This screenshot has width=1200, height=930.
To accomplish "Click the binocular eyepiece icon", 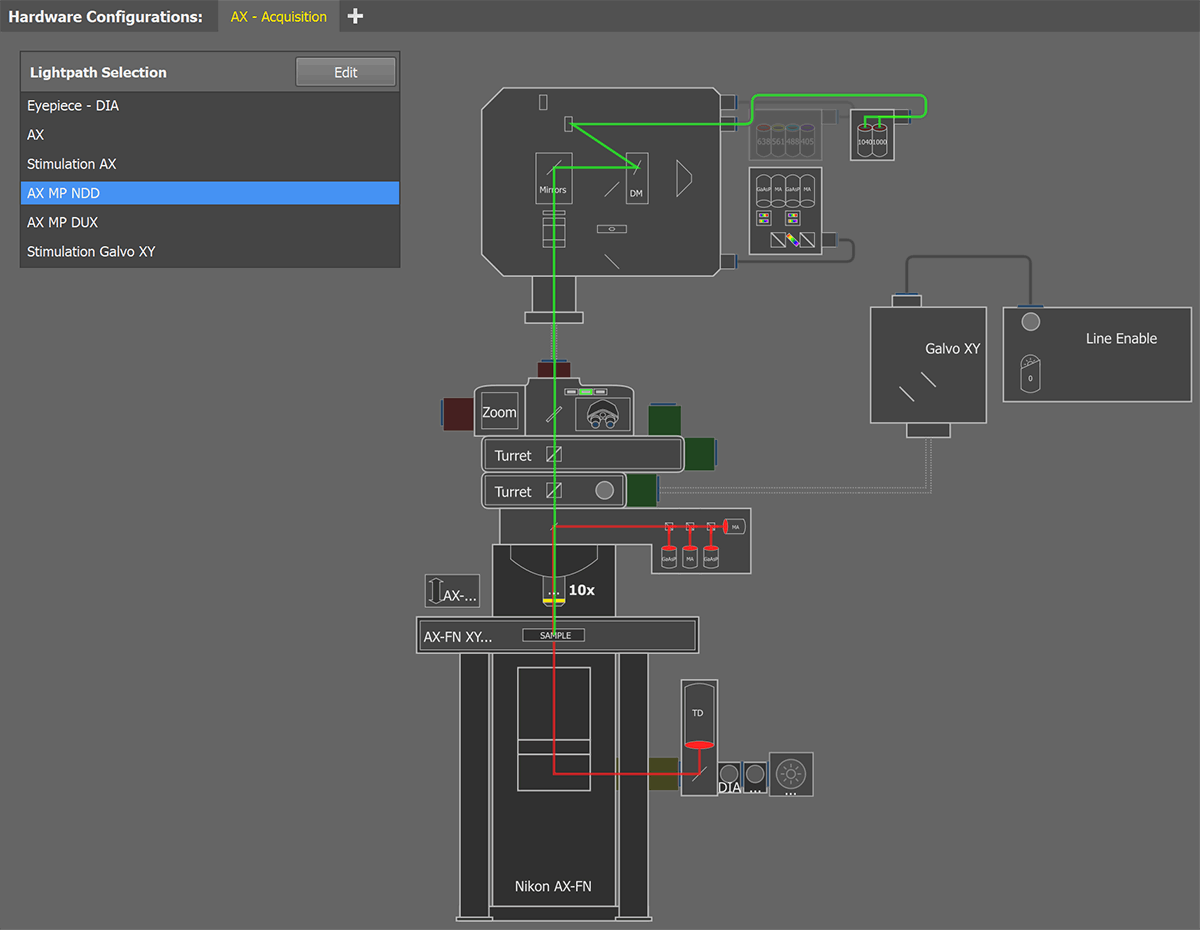I will tap(602, 414).
